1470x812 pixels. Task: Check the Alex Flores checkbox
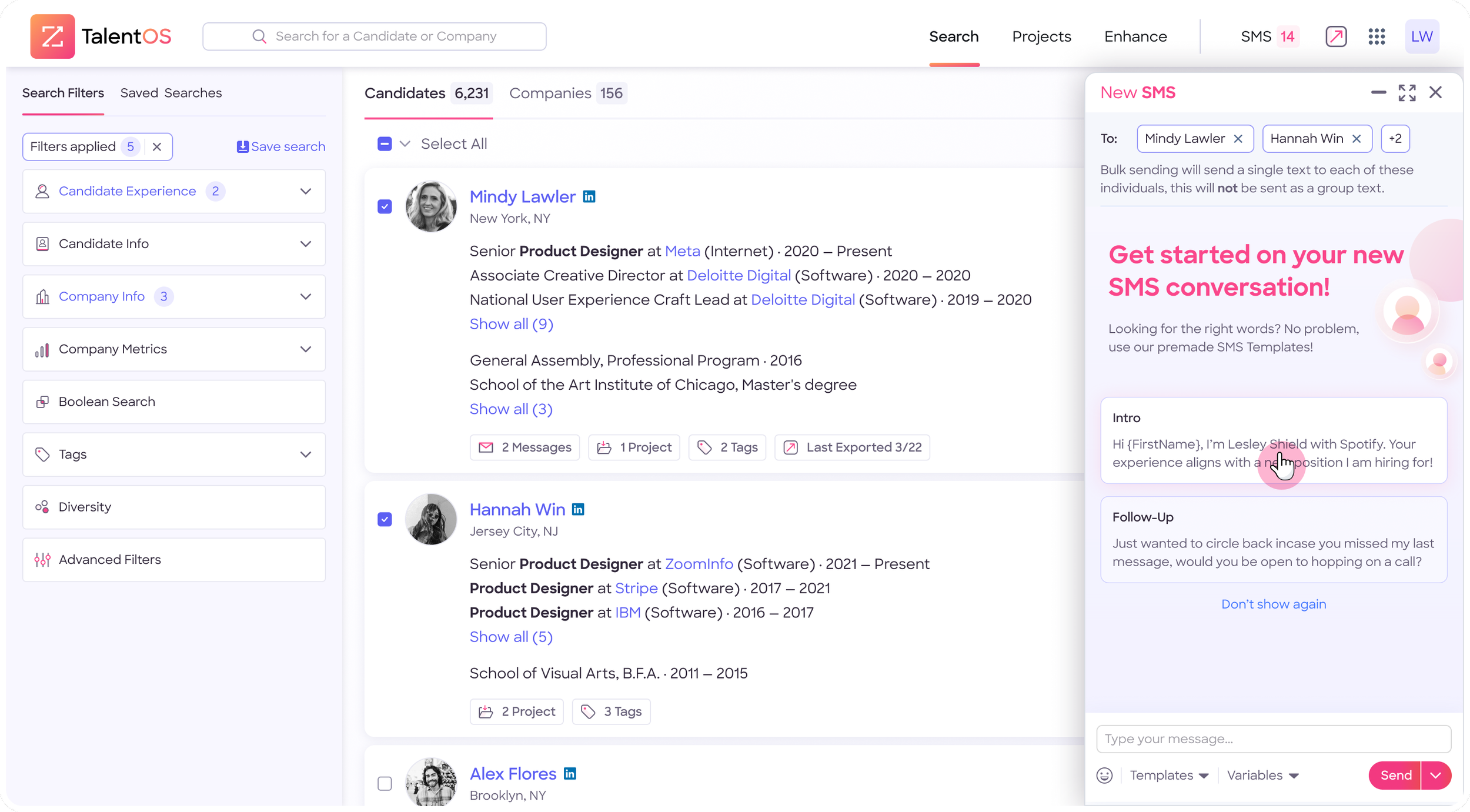(385, 784)
